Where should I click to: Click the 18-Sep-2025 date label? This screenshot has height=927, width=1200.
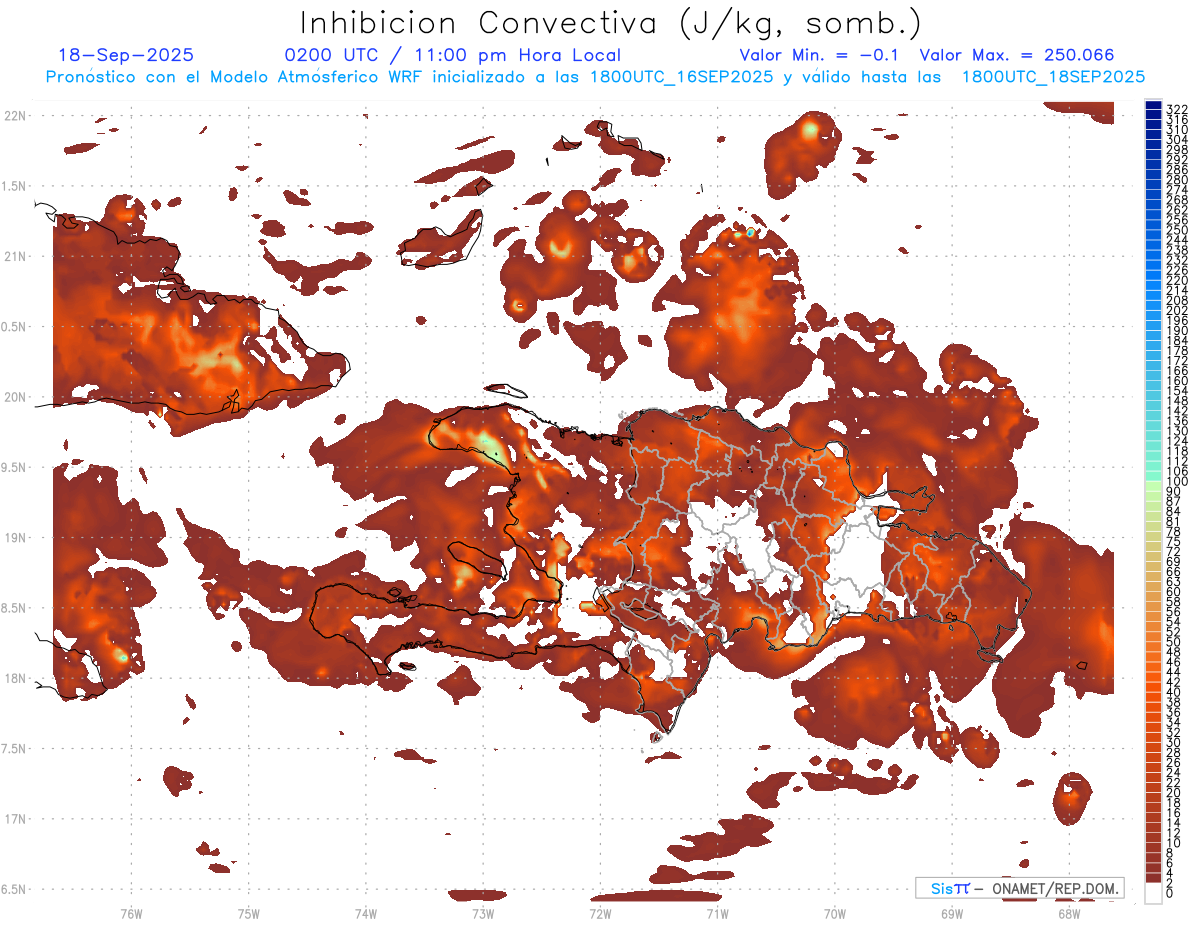pyautogui.click(x=126, y=56)
